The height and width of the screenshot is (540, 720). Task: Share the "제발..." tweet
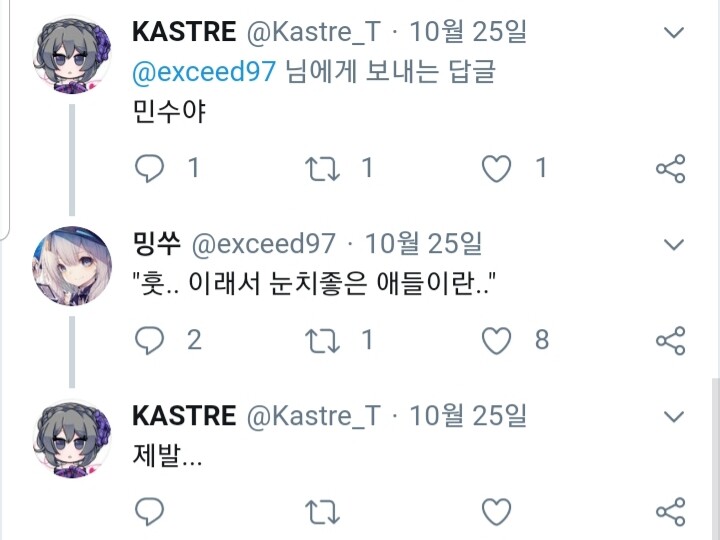click(x=670, y=513)
